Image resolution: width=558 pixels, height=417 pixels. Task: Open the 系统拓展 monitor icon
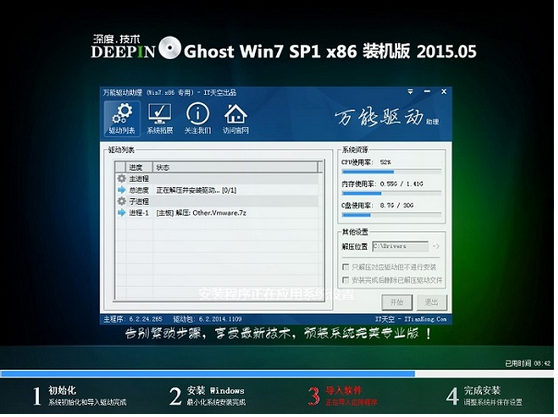[x=160, y=118]
